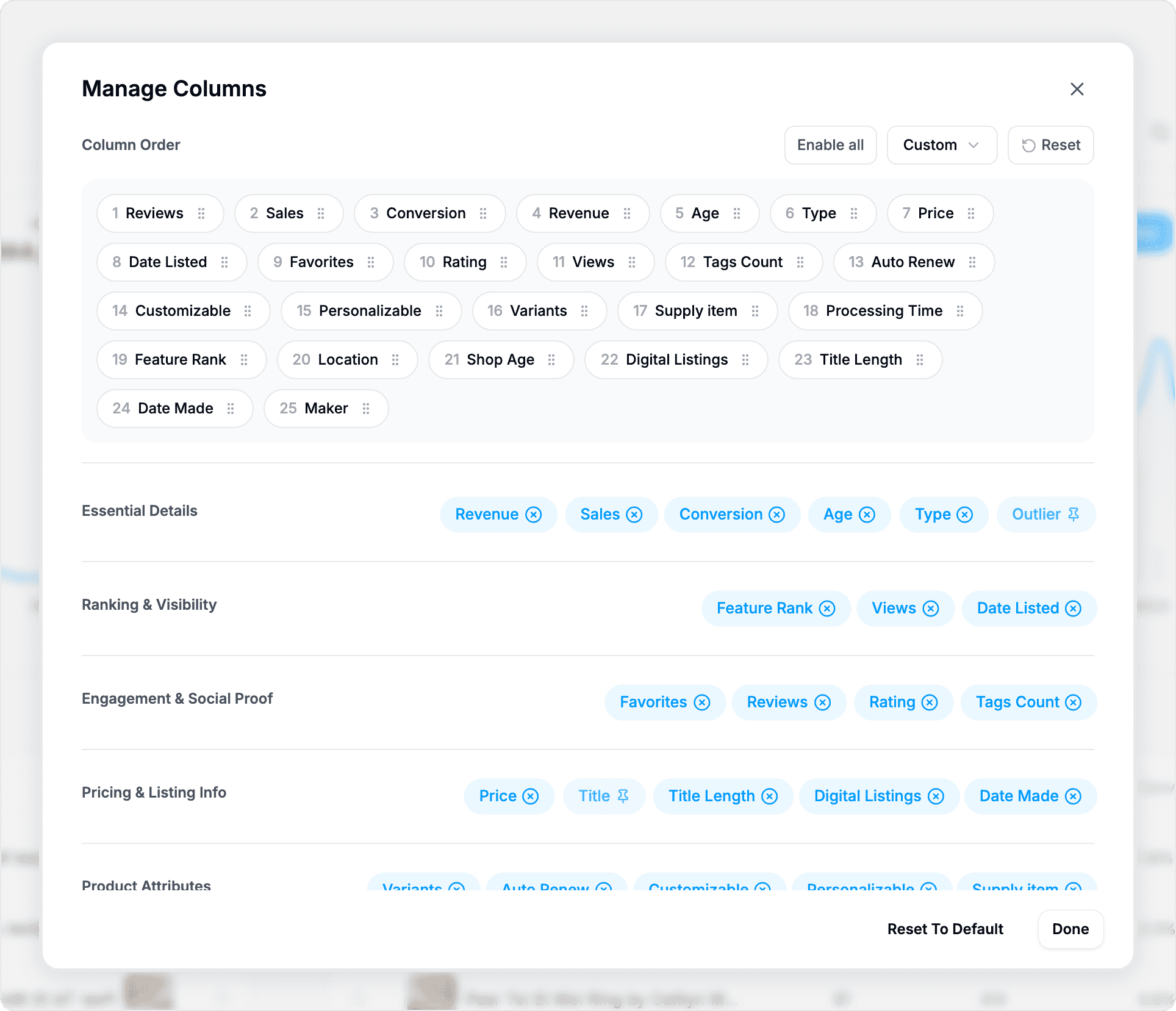Screen dimensions: 1176x1011
Task: Toggle off the Views column chip
Action: click(x=905, y=609)
